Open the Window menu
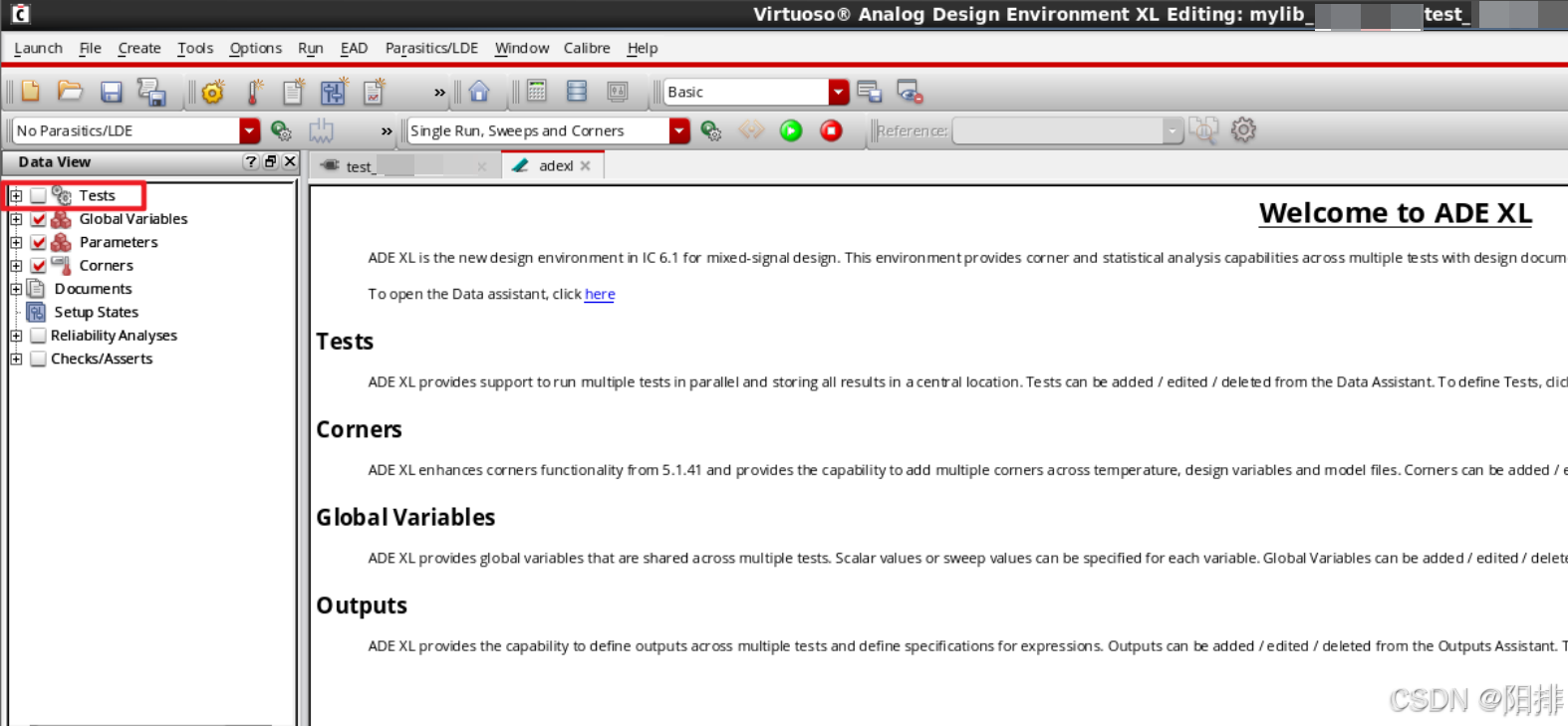Viewport: 1568px width, 726px height. (x=522, y=48)
